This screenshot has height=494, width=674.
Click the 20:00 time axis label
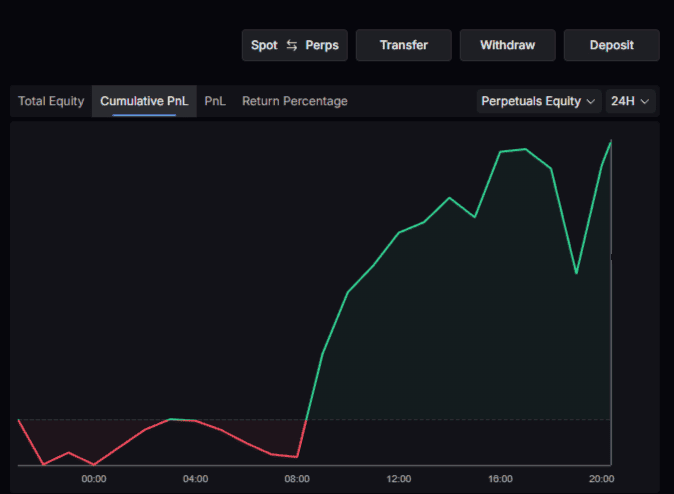[x=602, y=478]
